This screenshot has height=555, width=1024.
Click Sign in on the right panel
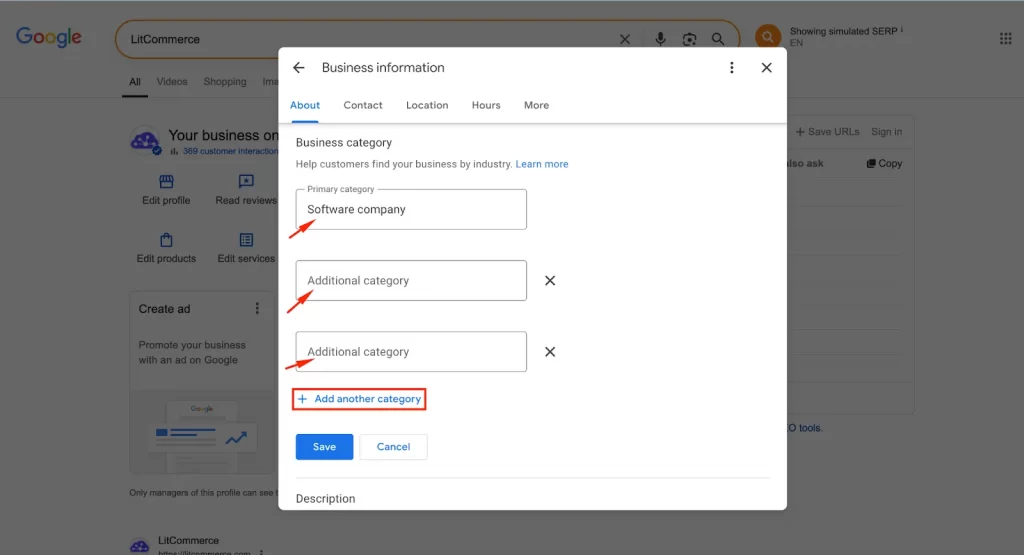point(886,132)
